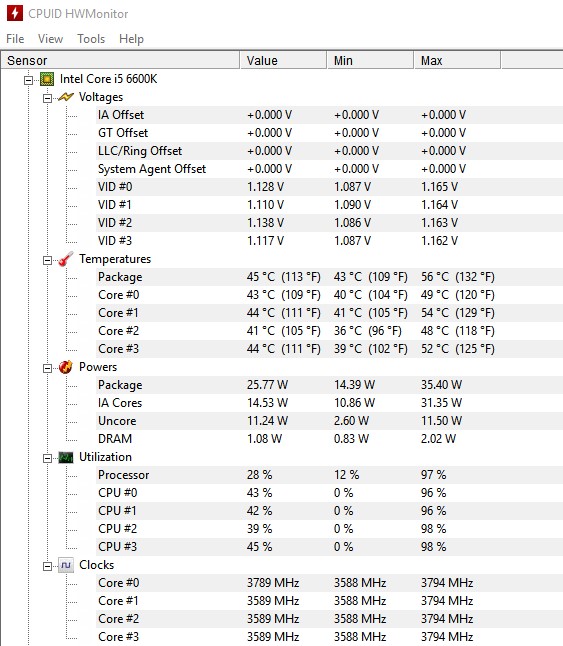
Task: Click the Voltages lightning bolt icon
Action: click(x=65, y=97)
